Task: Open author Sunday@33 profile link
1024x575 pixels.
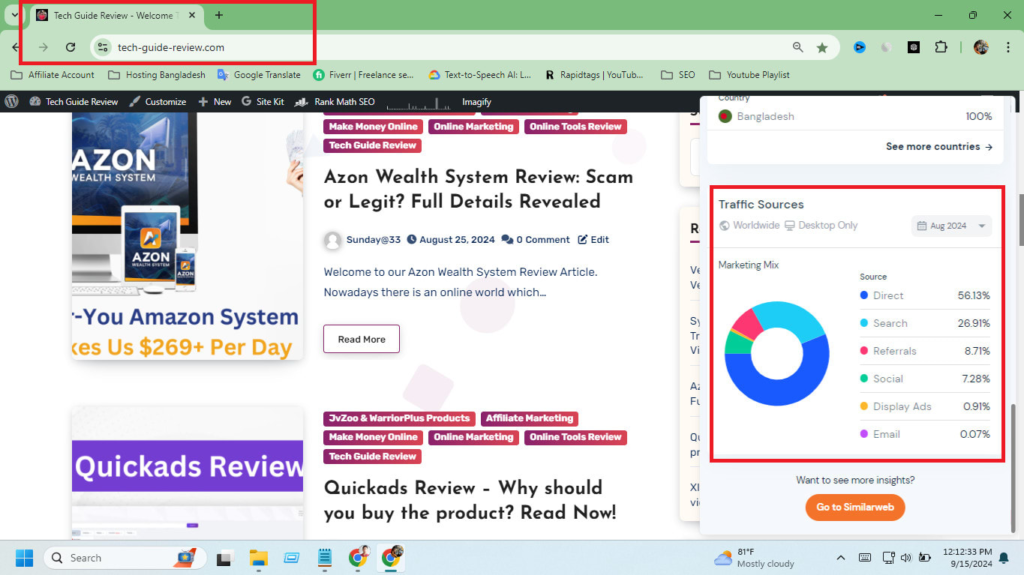Action: click(x=373, y=240)
